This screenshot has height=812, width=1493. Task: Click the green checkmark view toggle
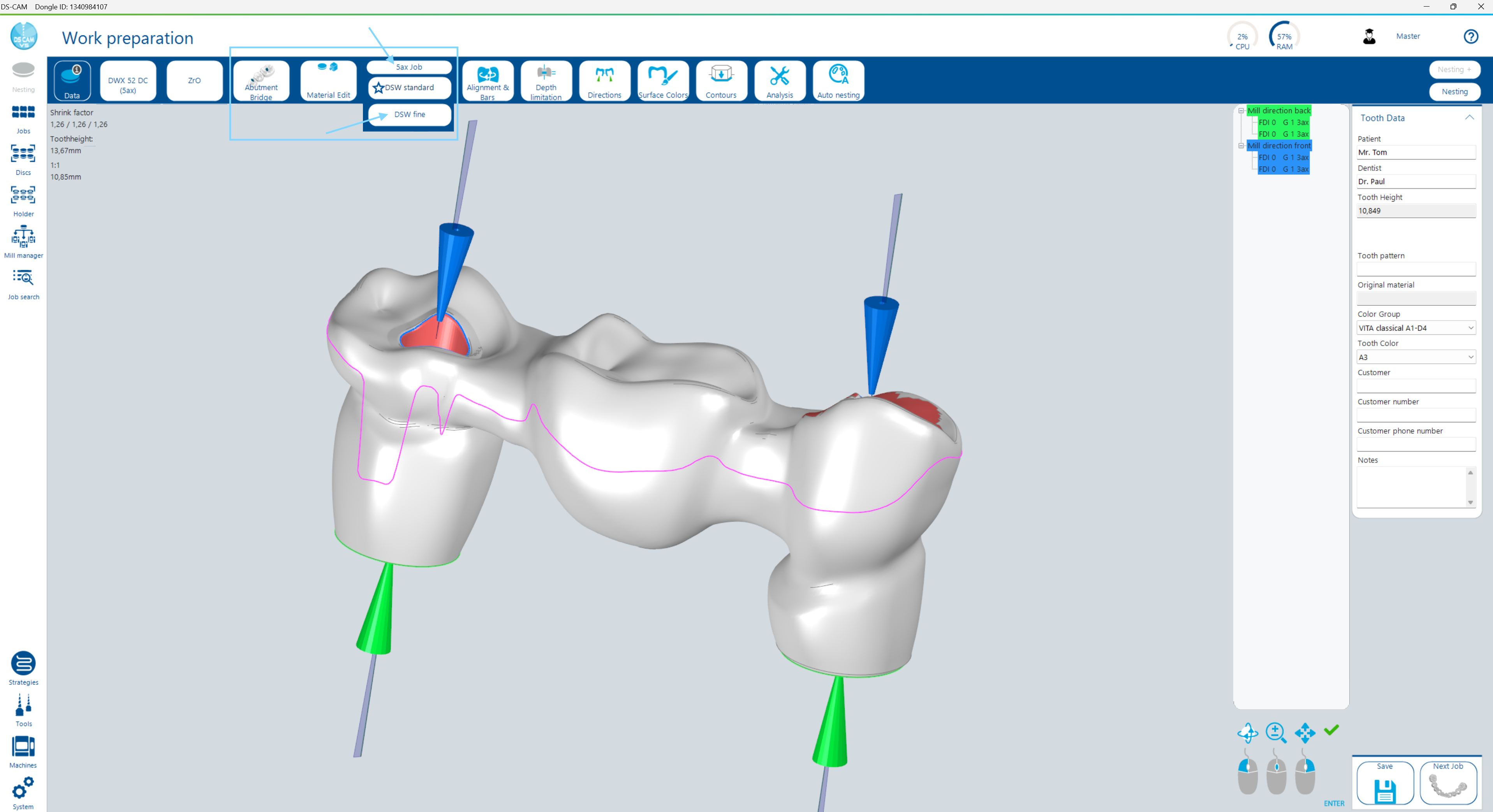(x=1331, y=730)
